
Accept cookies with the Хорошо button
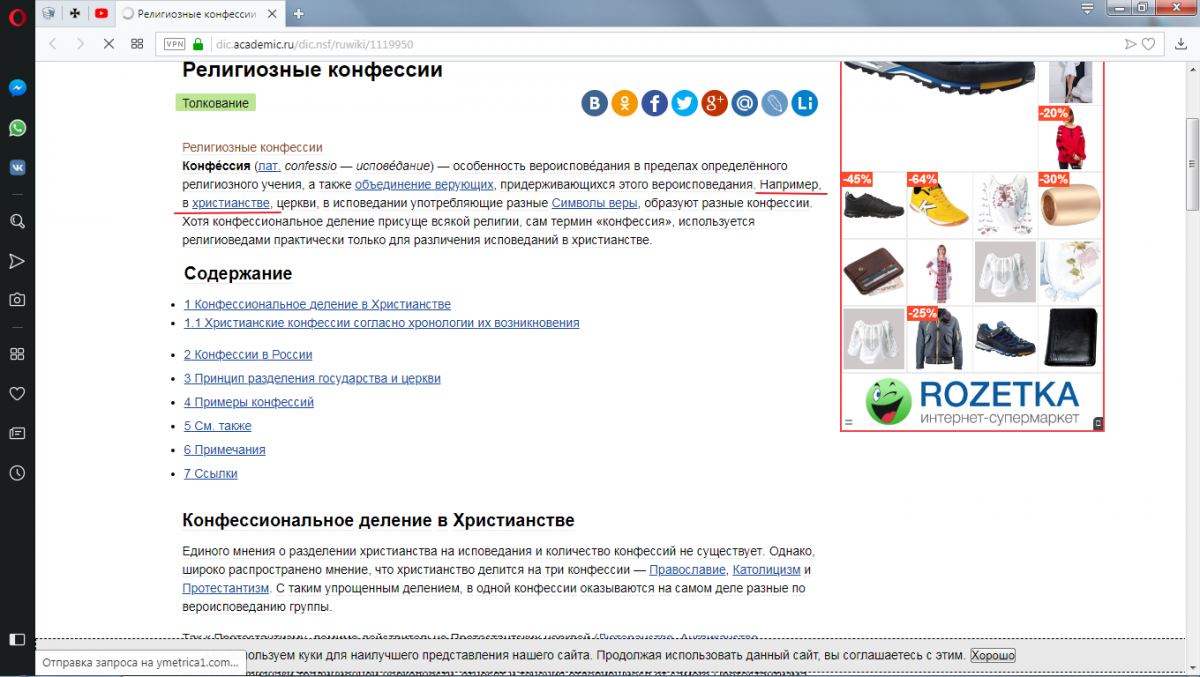click(993, 655)
